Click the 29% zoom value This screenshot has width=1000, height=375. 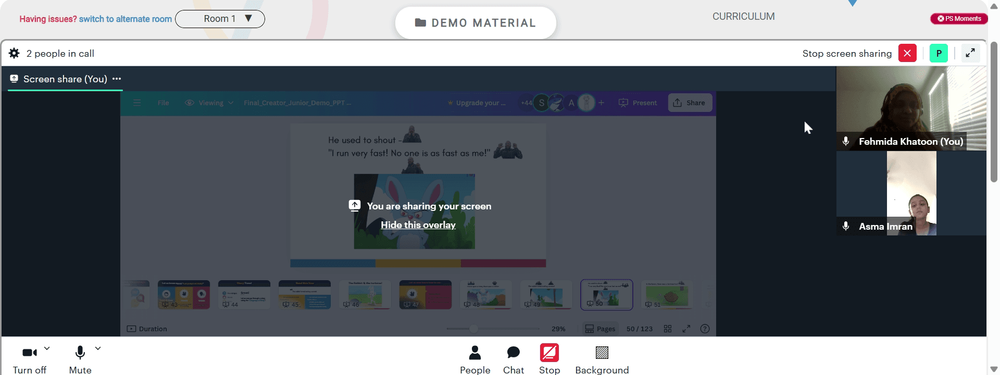559,329
